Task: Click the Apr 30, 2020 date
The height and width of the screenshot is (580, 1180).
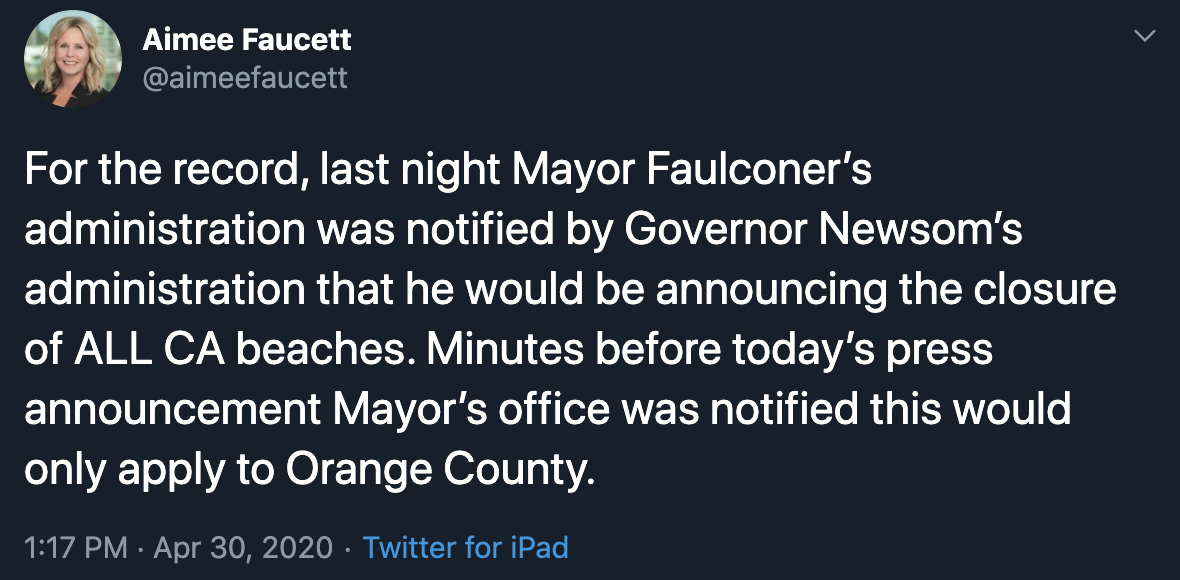Action: 242,548
